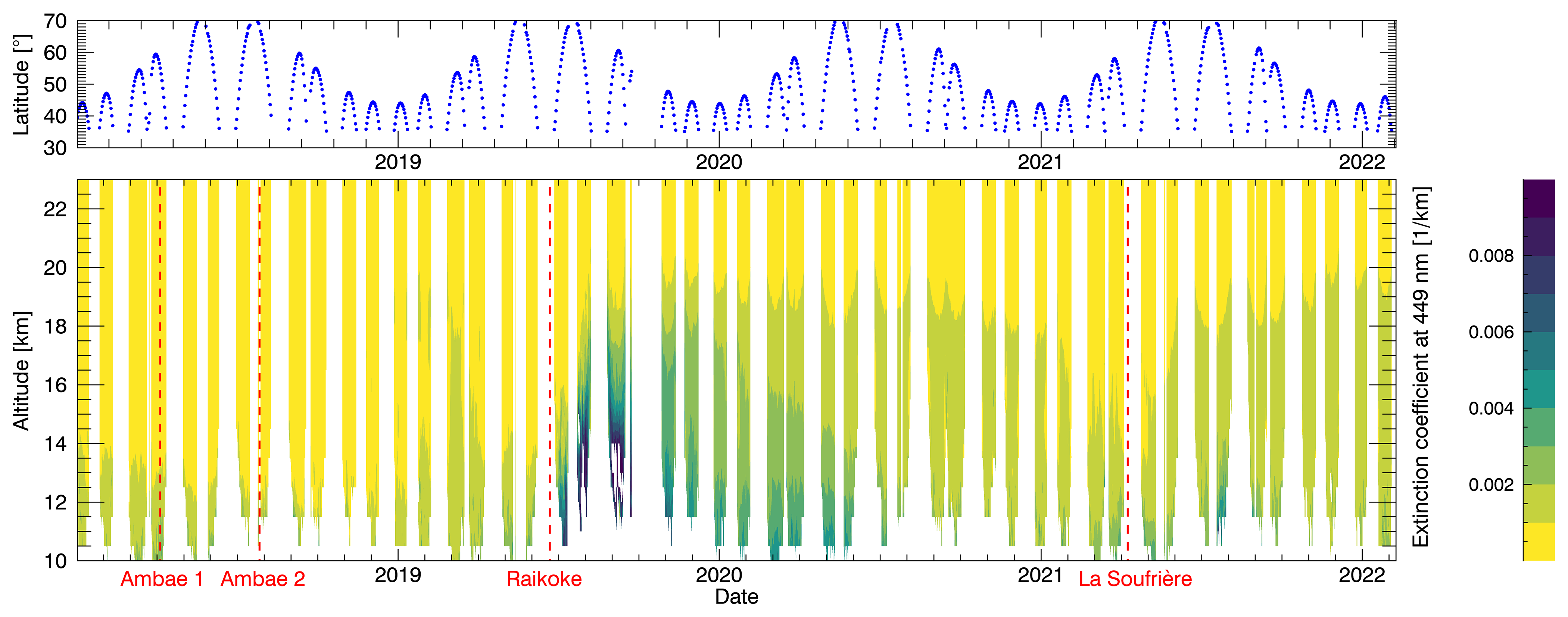Click the Raikoke eruption label
Image resolution: width=1568 pixels, height=617 pixels.
pyautogui.click(x=544, y=579)
